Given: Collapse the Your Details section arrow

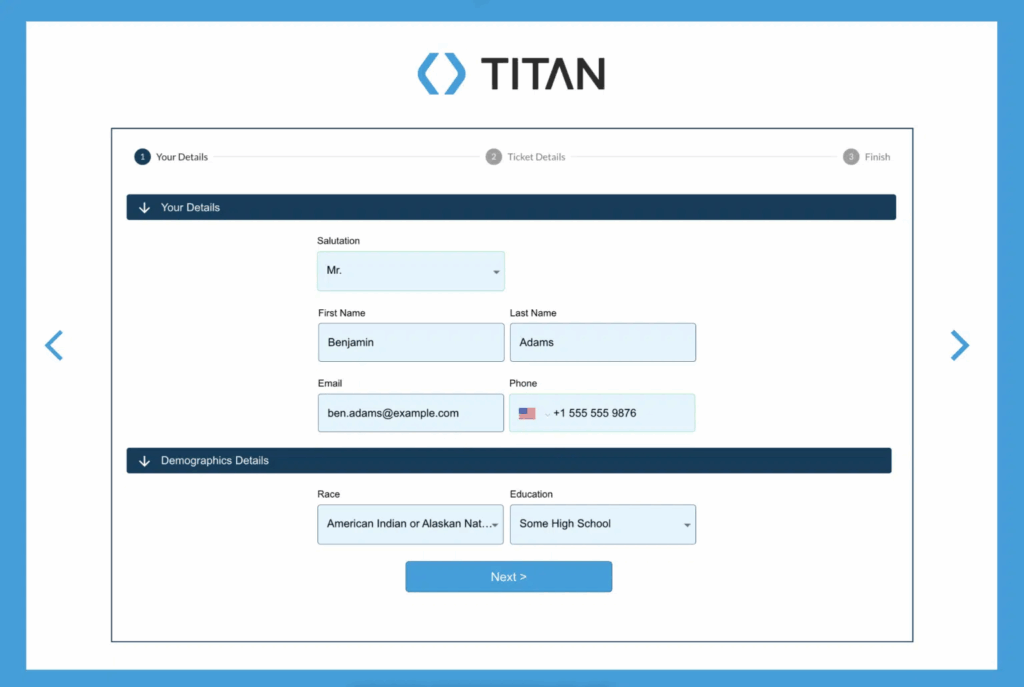Looking at the screenshot, I should (x=144, y=207).
